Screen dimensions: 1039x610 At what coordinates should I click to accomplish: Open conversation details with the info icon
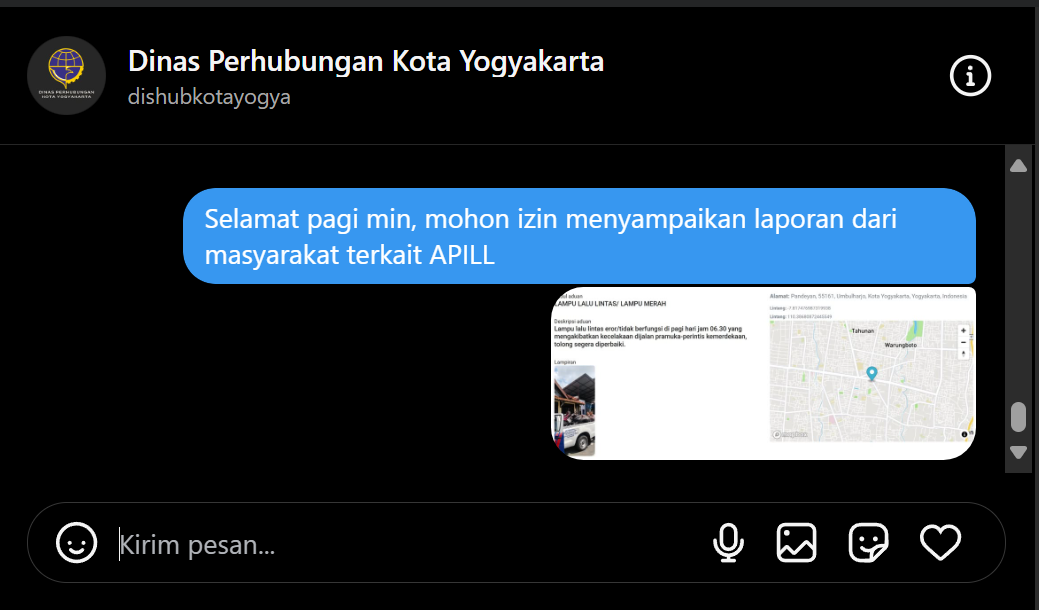(969, 76)
